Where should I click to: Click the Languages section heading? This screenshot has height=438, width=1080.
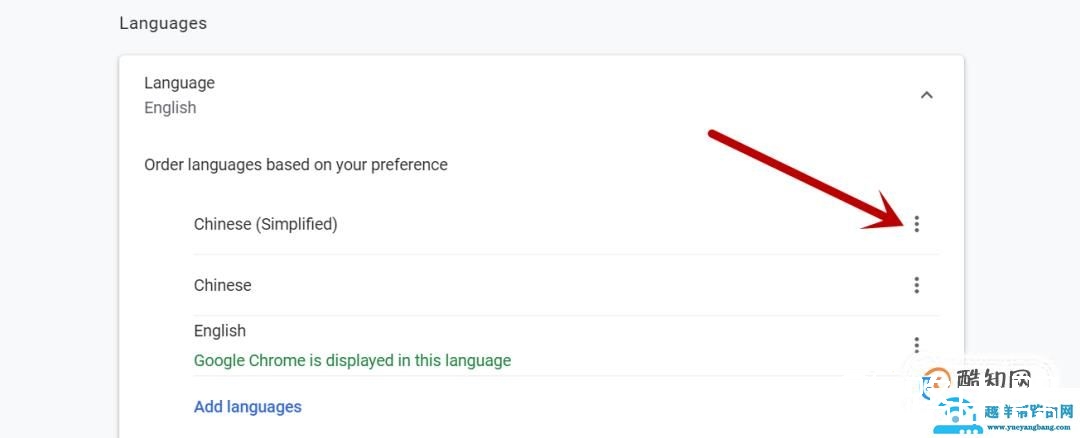click(163, 23)
